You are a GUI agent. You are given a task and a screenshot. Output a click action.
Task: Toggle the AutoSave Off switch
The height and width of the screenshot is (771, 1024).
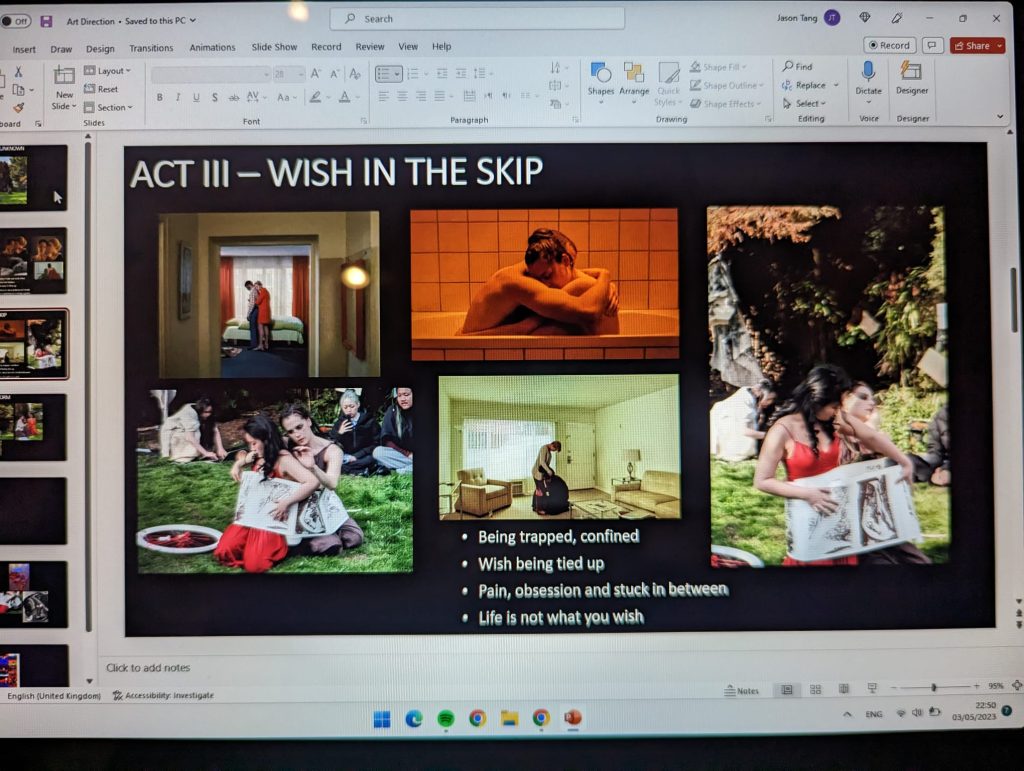click(16, 21)
